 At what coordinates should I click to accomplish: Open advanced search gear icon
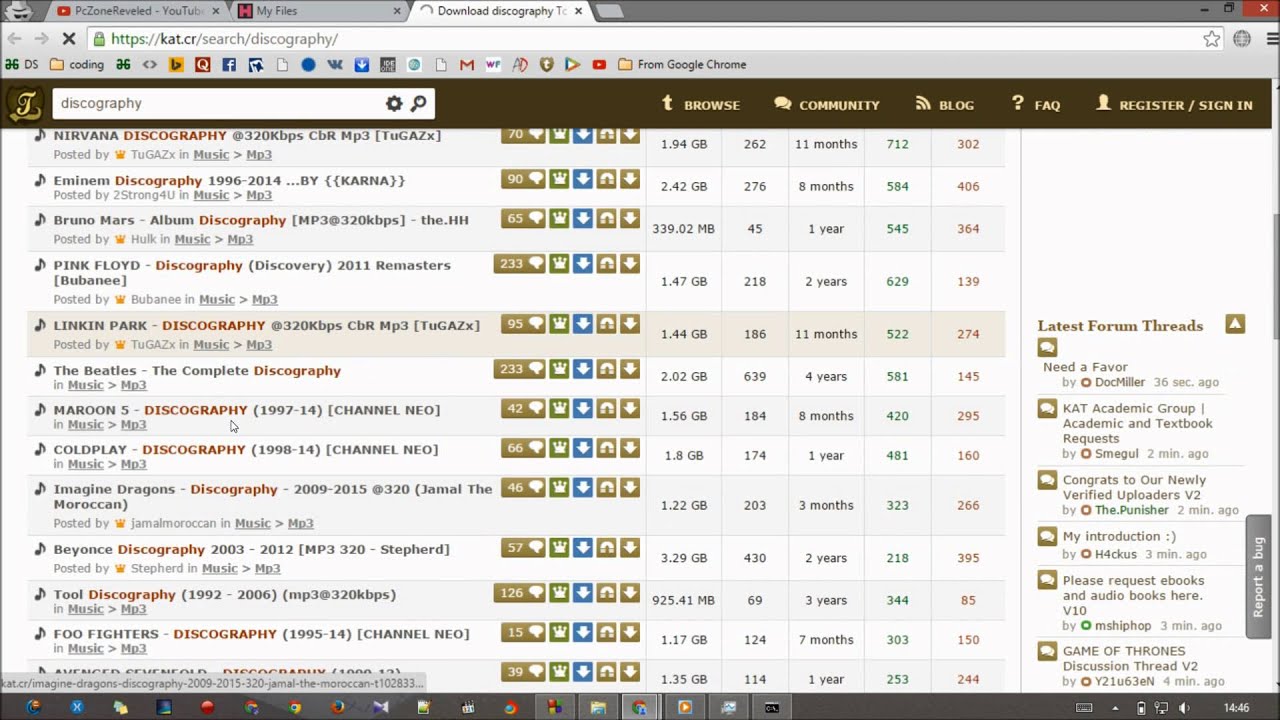[x=394, y=103]
